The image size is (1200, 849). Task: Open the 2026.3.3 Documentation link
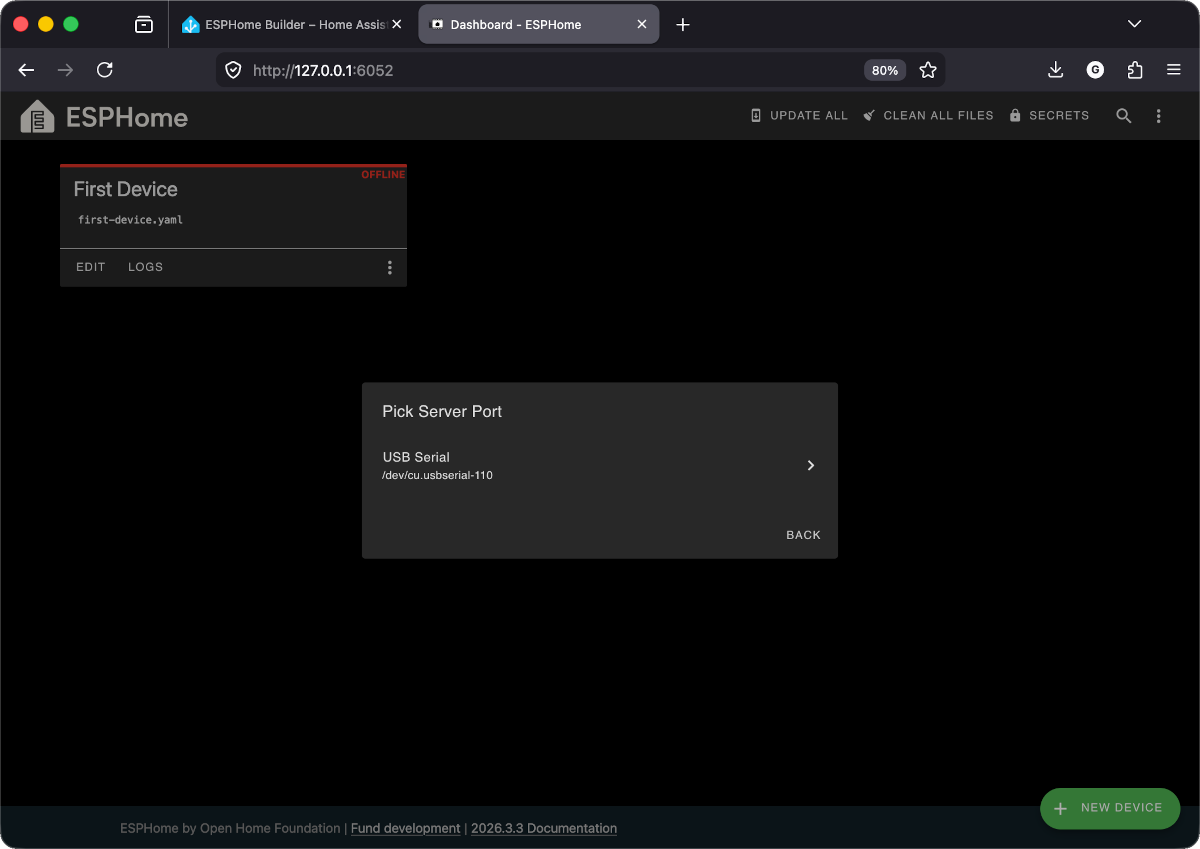(544, 828)
